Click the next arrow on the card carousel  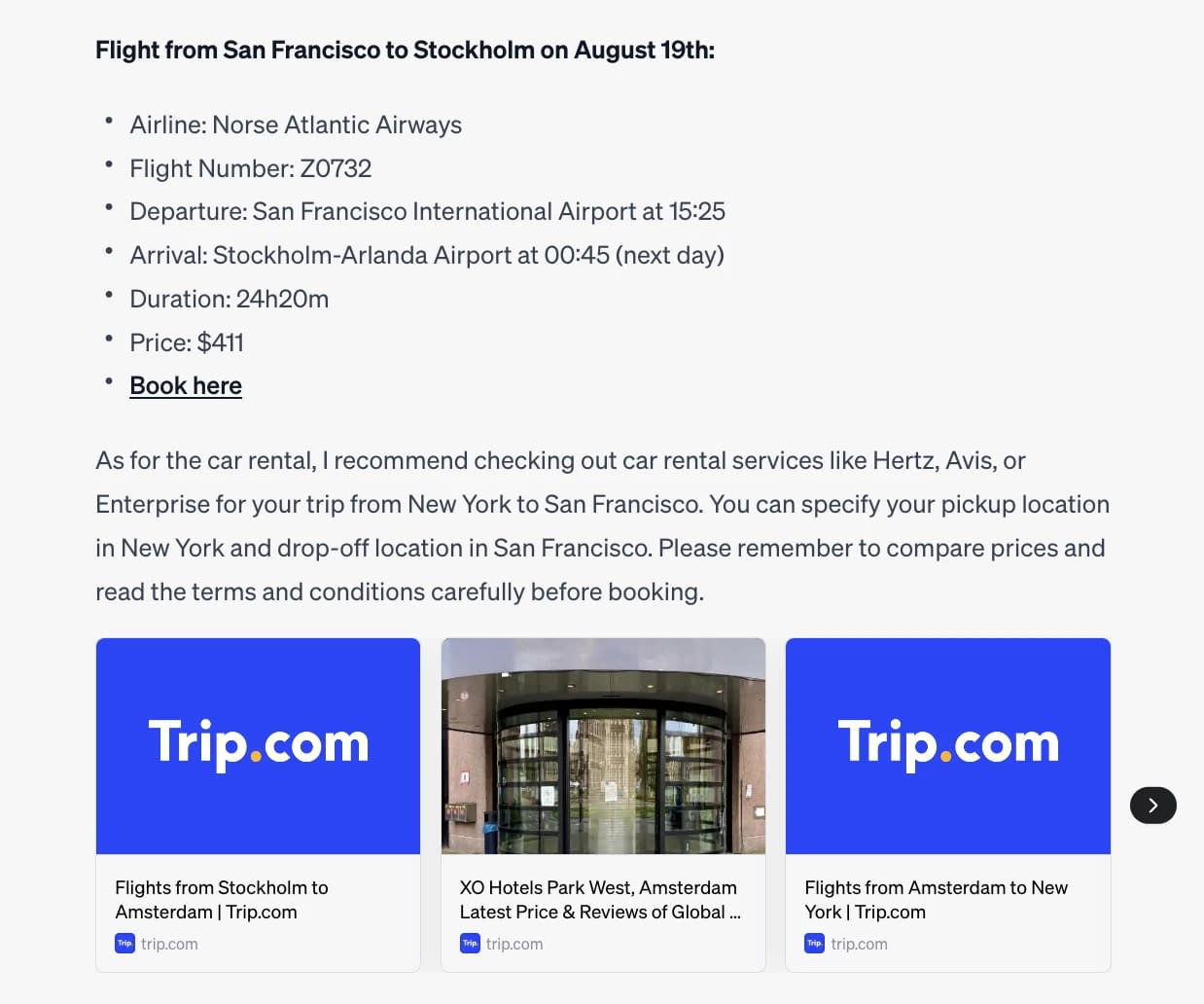[1152, 805]
